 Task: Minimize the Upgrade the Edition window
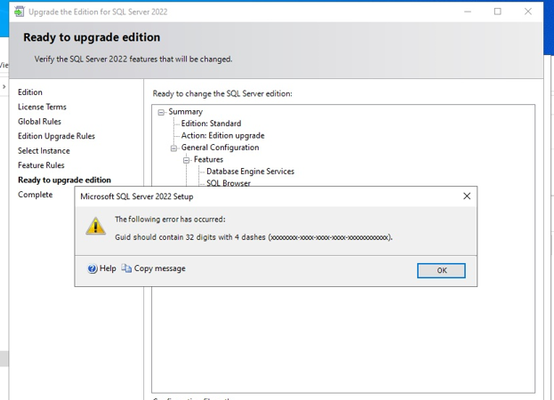pyautogui.click(x=467, y=12)
